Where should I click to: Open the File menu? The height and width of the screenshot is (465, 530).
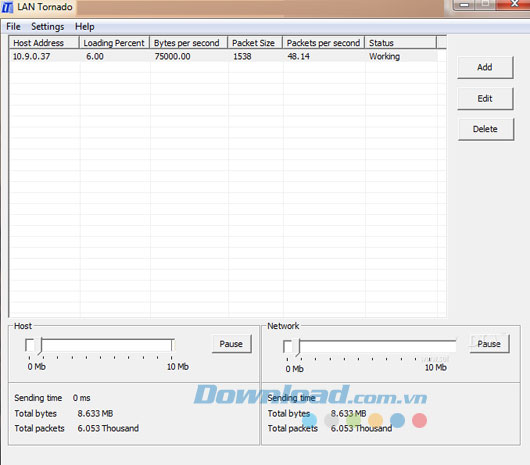click(13, 26)
